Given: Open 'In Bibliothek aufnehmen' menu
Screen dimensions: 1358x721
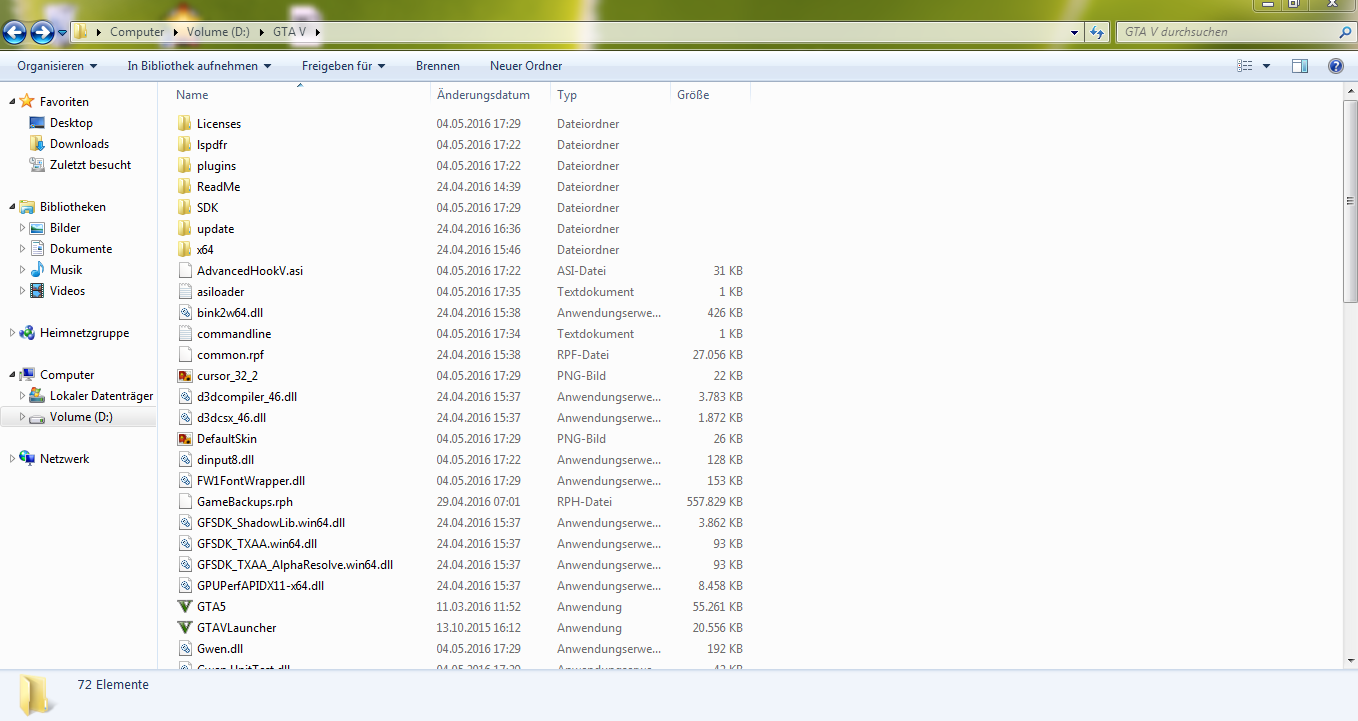Looking at the screenshot, I should click(199, 66).
